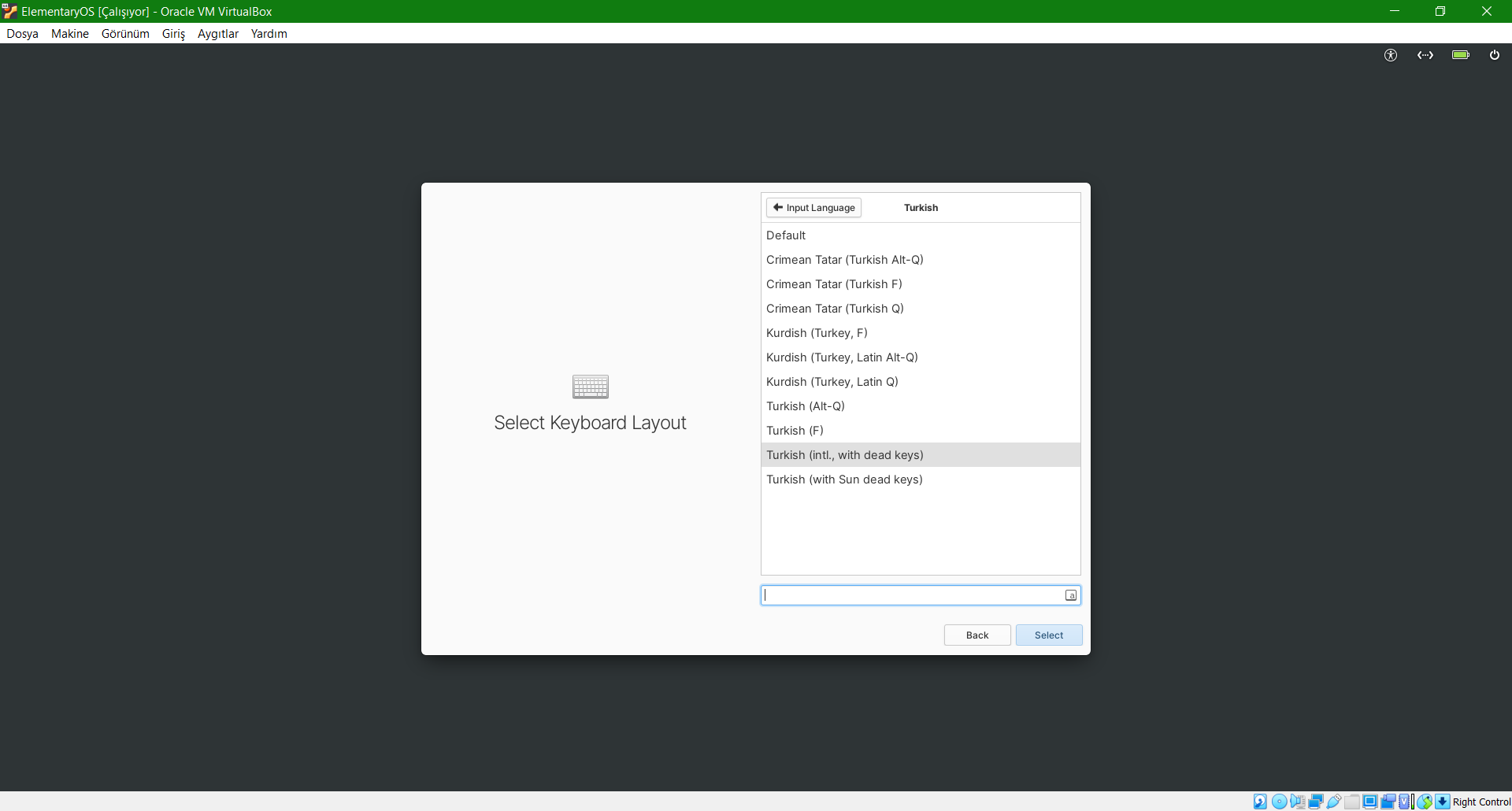Select Crimean Tatar (Turkish Alt-Q)
This screenshot has width=1512, height=811.
click(x=921, y=260)
